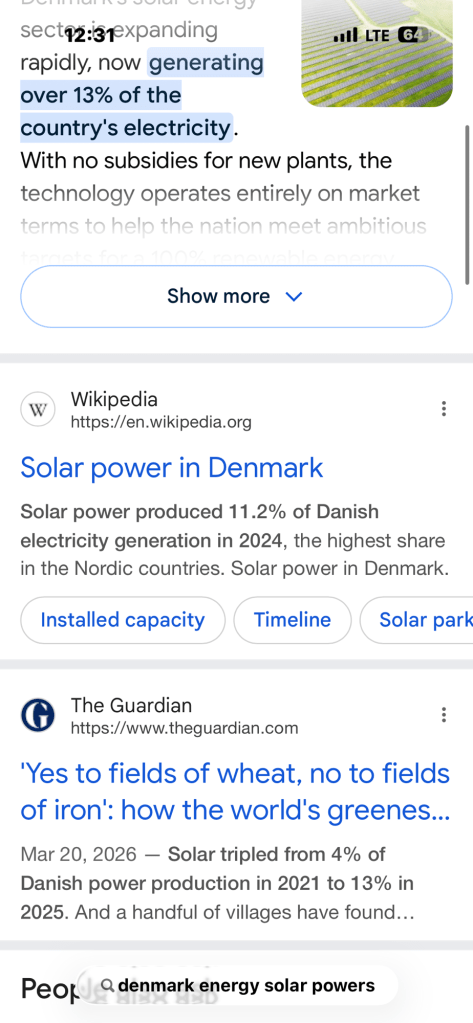Tap the Wikipedia favicon icon
The width and height of the screenshot is (473, 1023).
coord(38,410)
